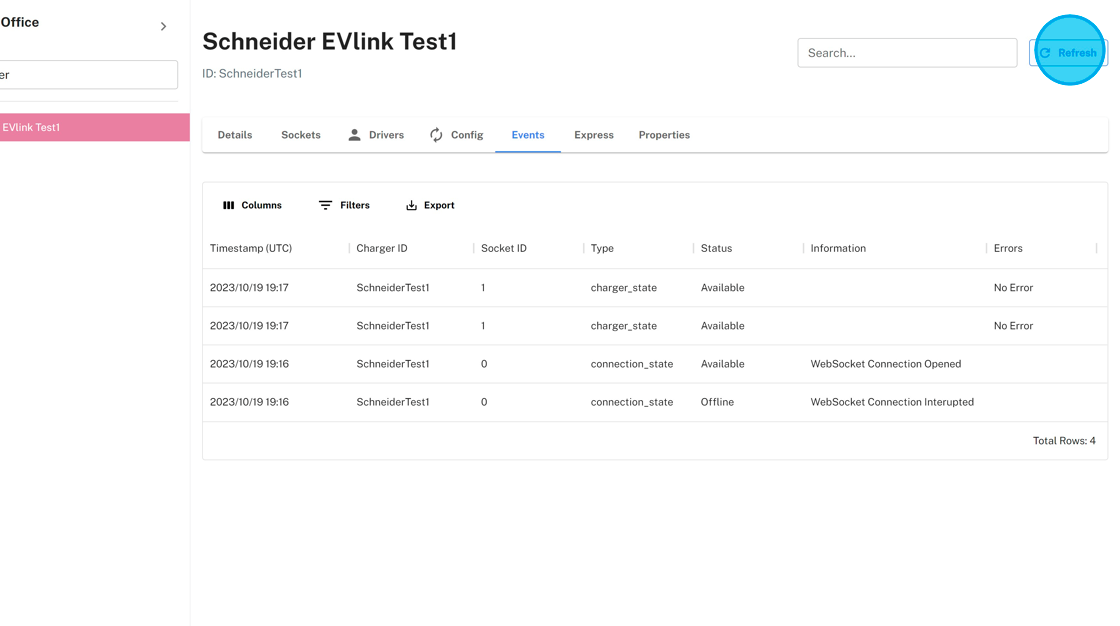
Task: Select the WebSocket Connection Opened row
Action: tap(885, 364)
